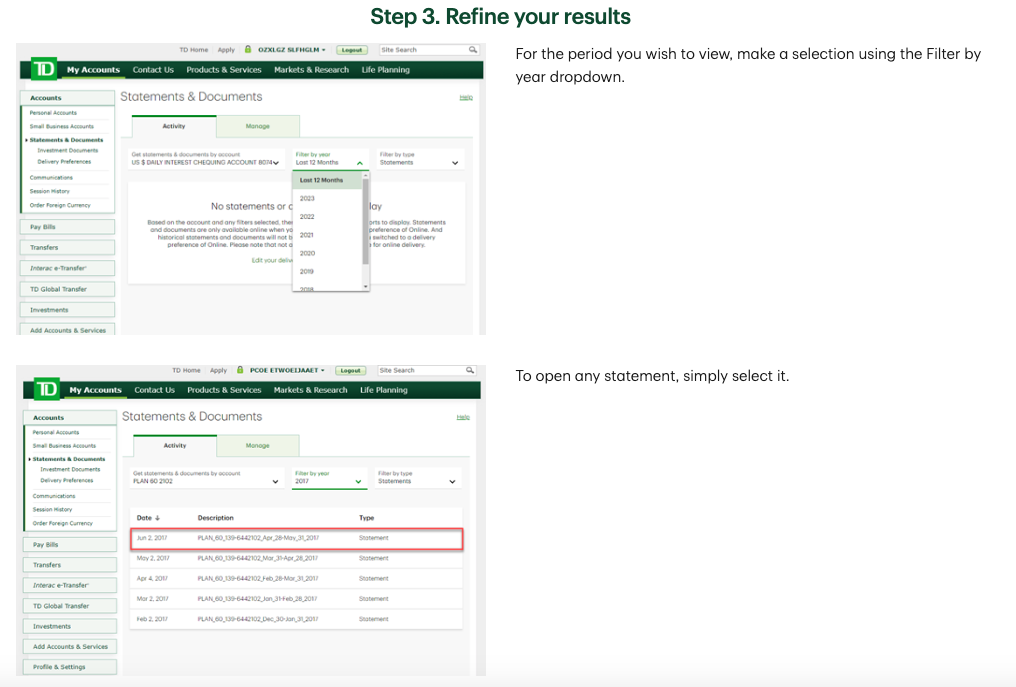Viewport: 1016px width, 687px height.
Task: Select Last 12 Months in the year list
Action: tap(327, 180)
